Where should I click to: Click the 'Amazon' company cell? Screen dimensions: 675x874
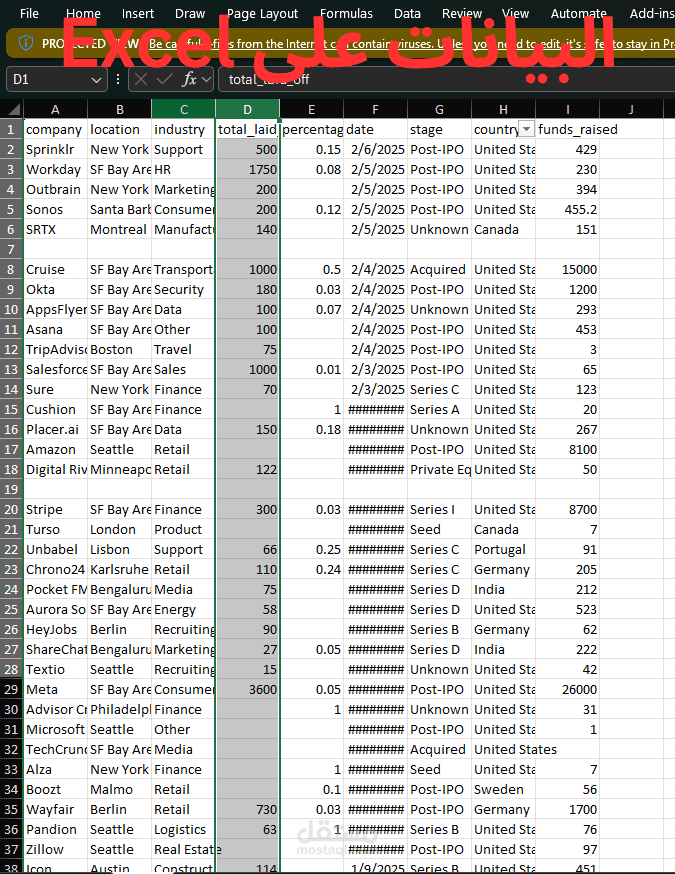(x=55, y=449)
